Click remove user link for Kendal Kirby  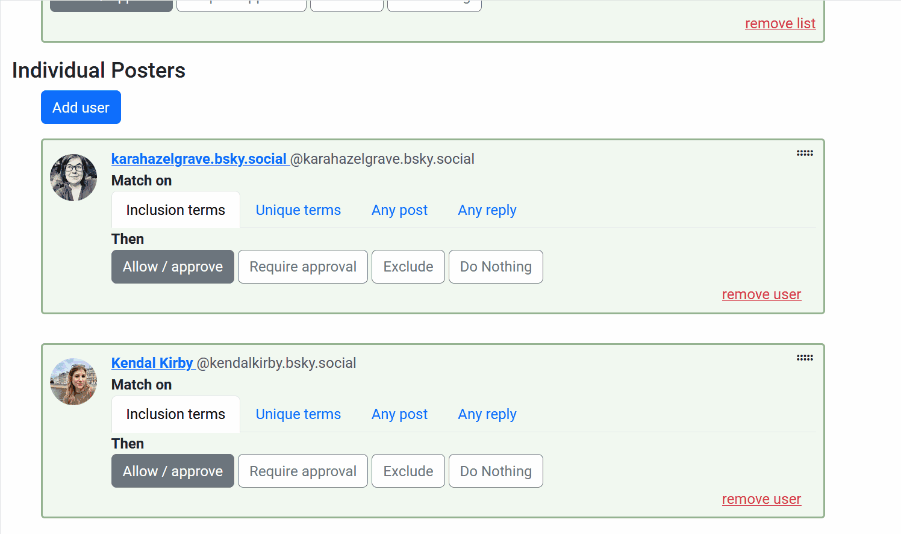pyautogui.click(x=761, y=499)
